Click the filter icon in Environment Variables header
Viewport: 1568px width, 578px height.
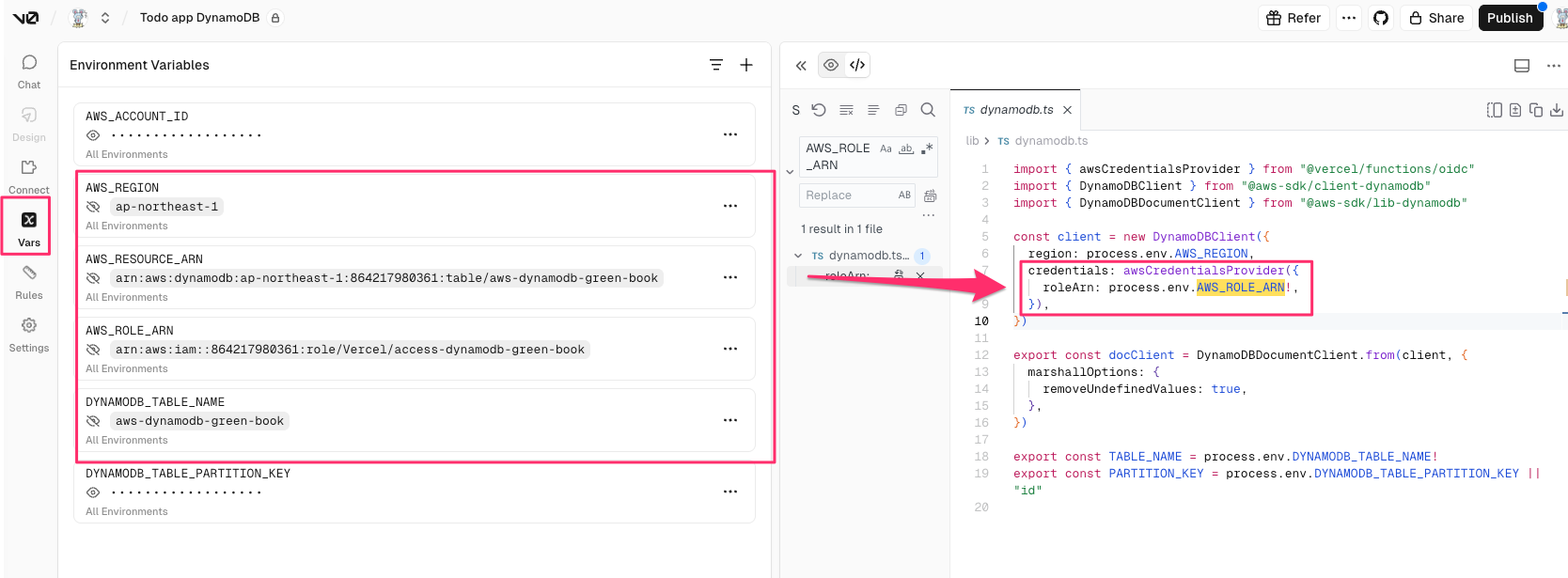pyautogui.click(x=716, y=65)
